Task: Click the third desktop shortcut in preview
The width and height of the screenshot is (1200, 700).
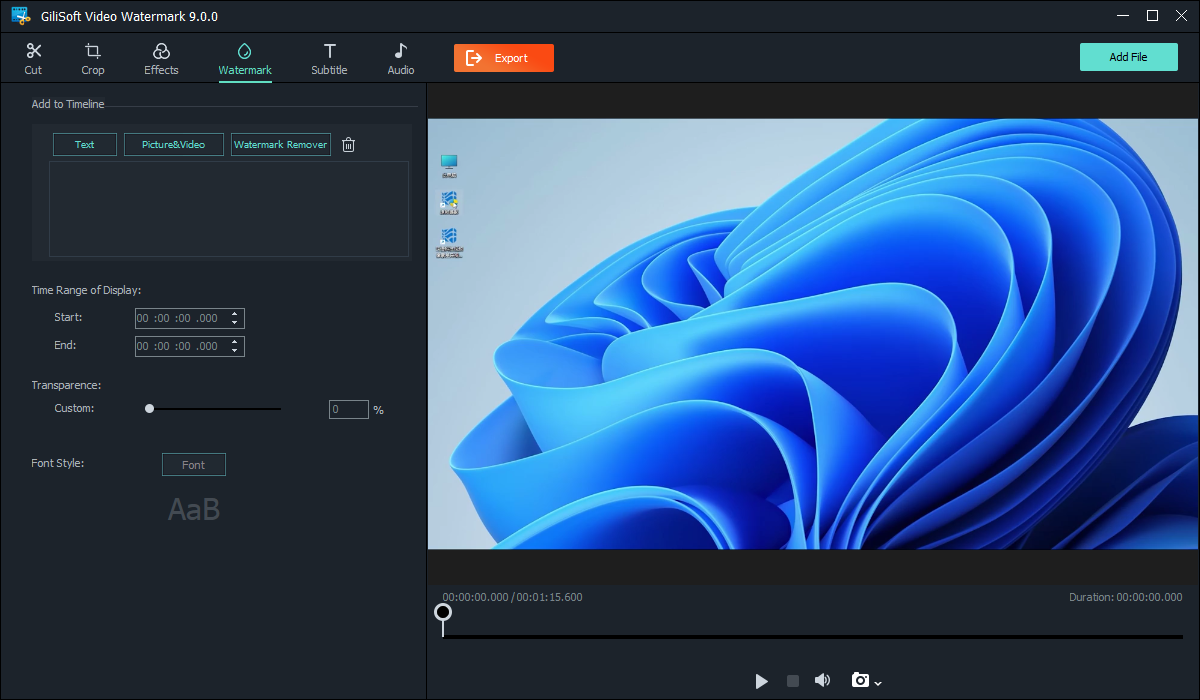Action: tap(449, 244)
